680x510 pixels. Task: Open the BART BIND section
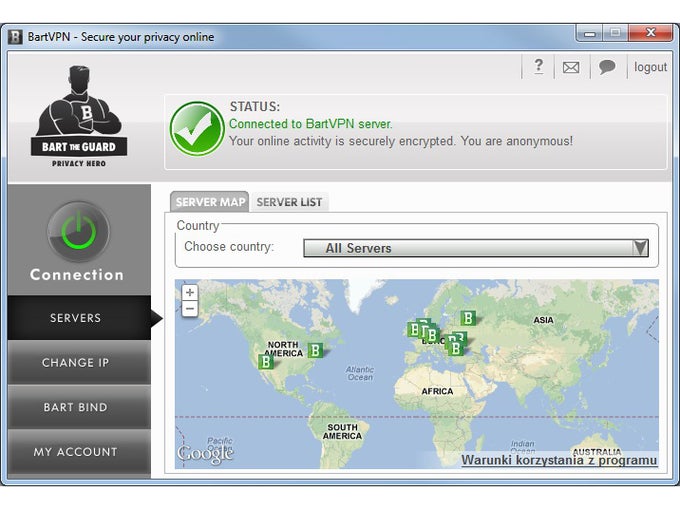pyautogui.click(x=79, y=407)
